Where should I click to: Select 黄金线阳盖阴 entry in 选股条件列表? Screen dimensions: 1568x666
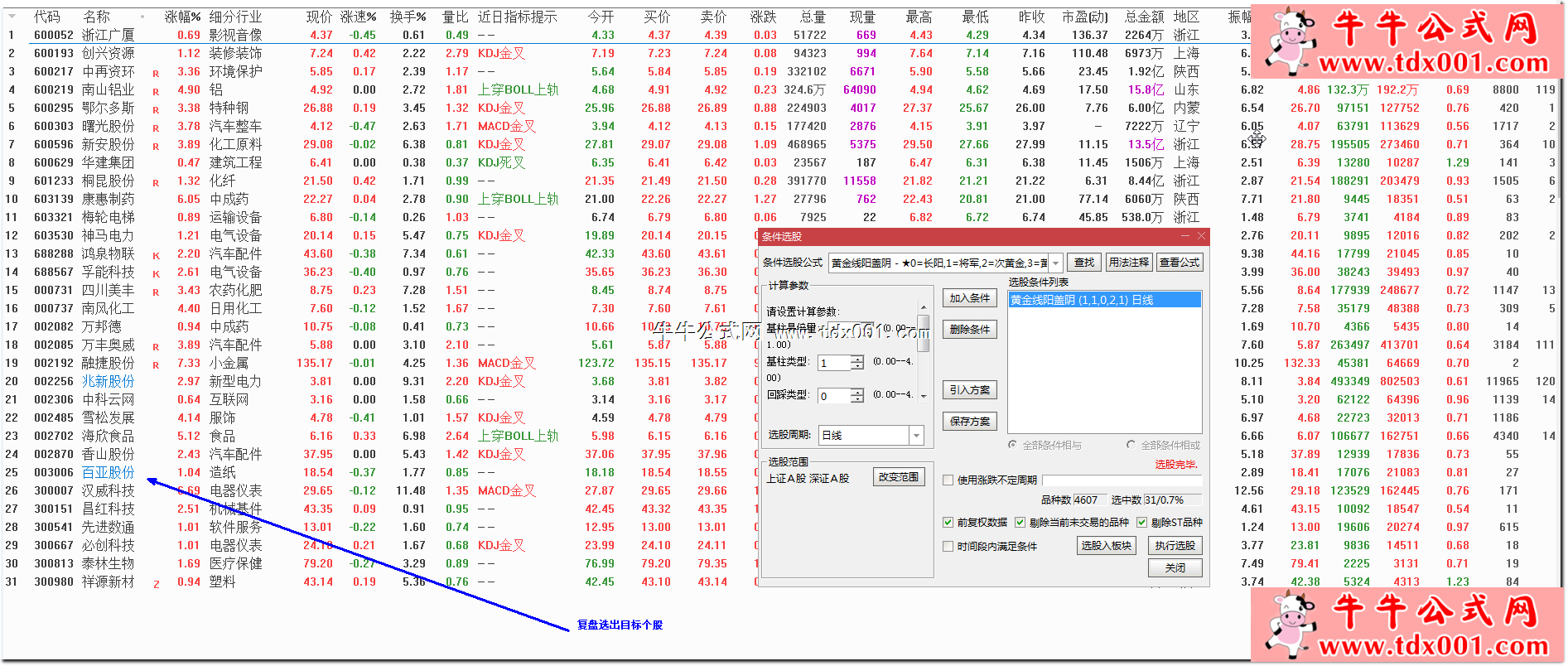click(1082, 301)
